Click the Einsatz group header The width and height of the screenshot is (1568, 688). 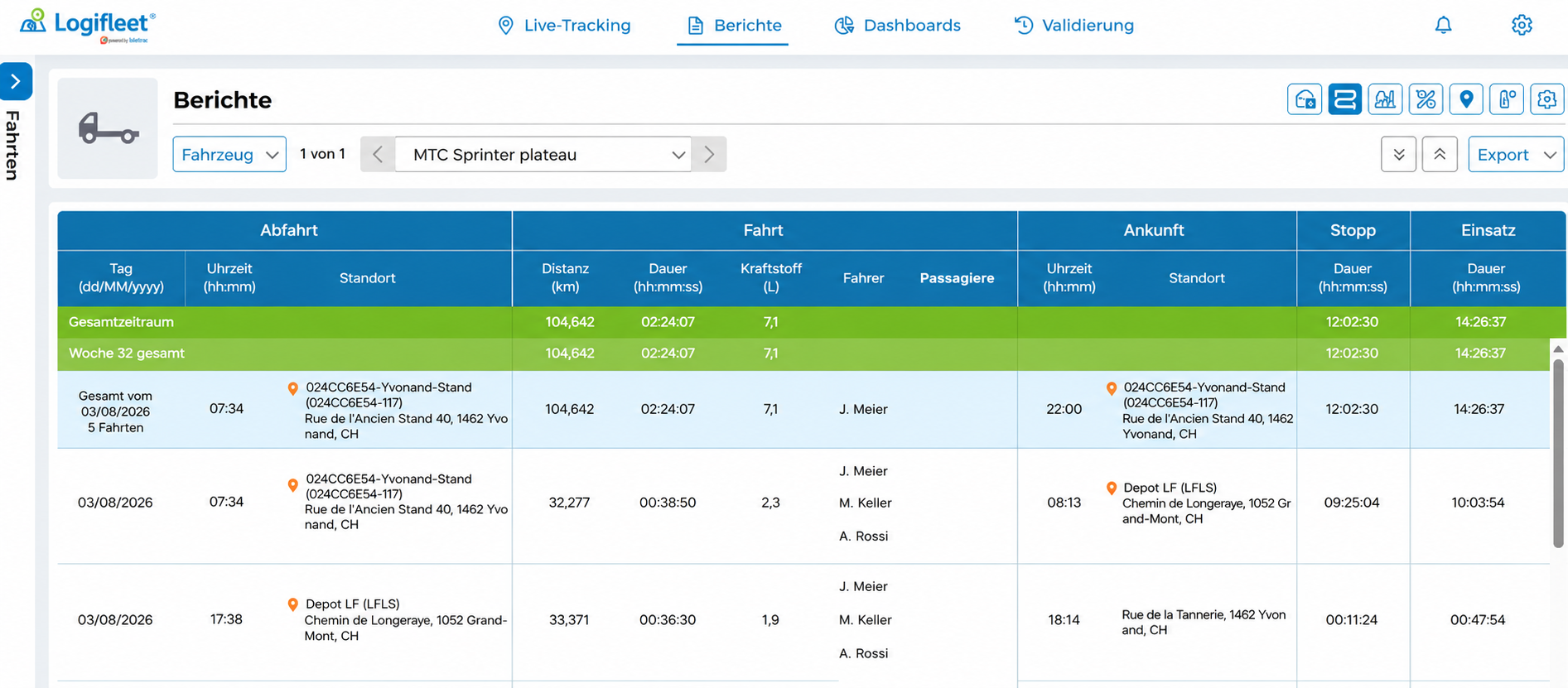1488,230
